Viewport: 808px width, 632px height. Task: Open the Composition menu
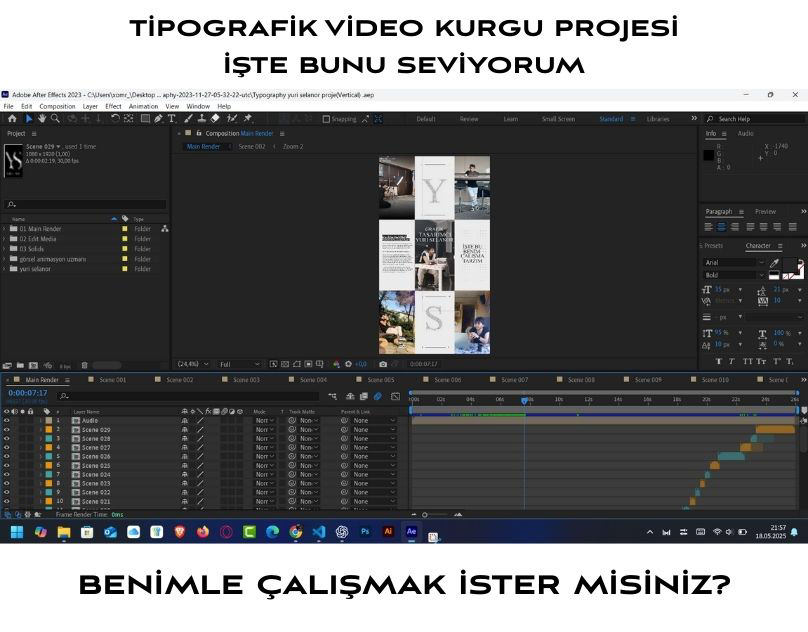[x=57, y=106]
